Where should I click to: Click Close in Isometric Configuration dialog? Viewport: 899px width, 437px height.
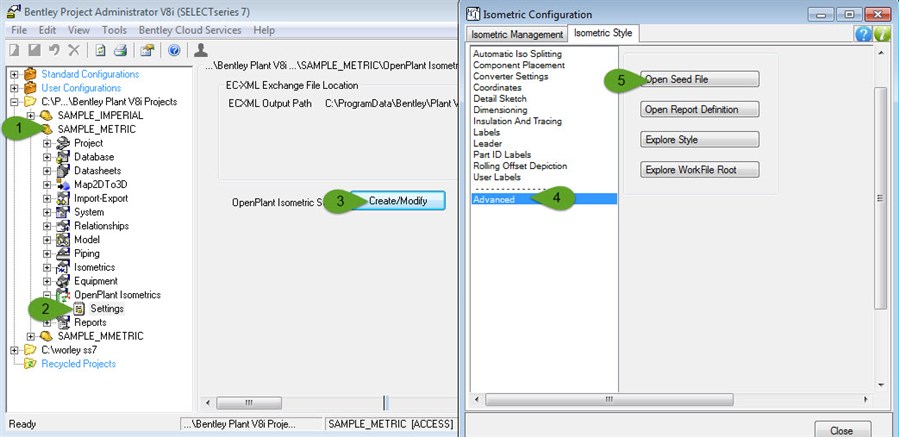coord(842,430)
